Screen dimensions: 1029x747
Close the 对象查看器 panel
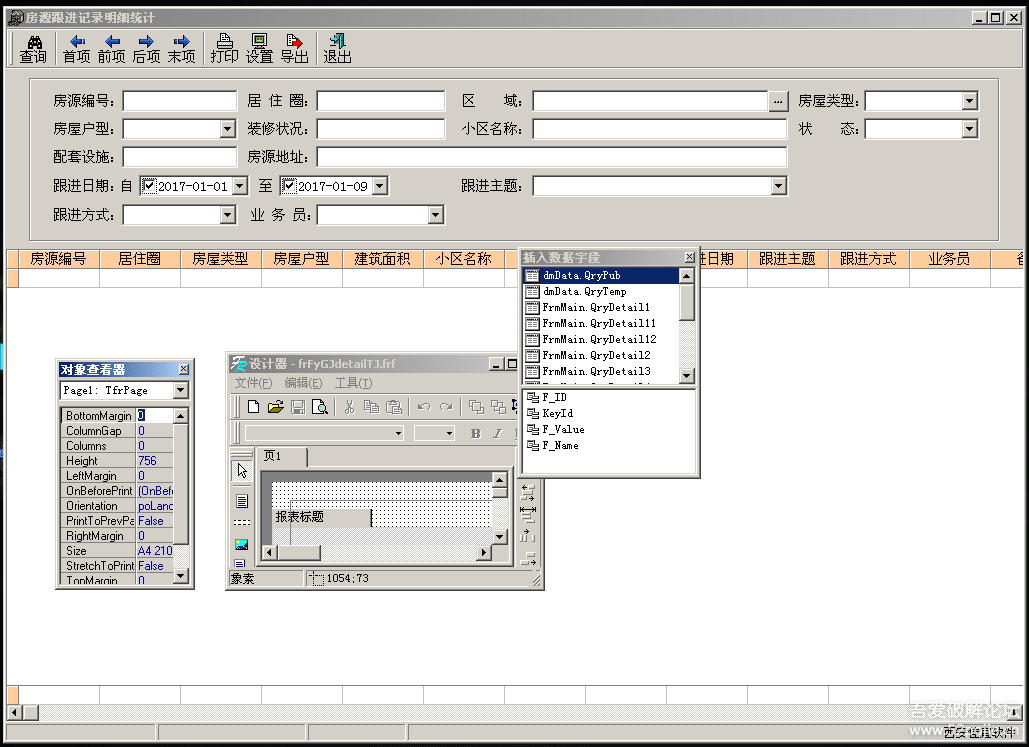tap(184, 370)
